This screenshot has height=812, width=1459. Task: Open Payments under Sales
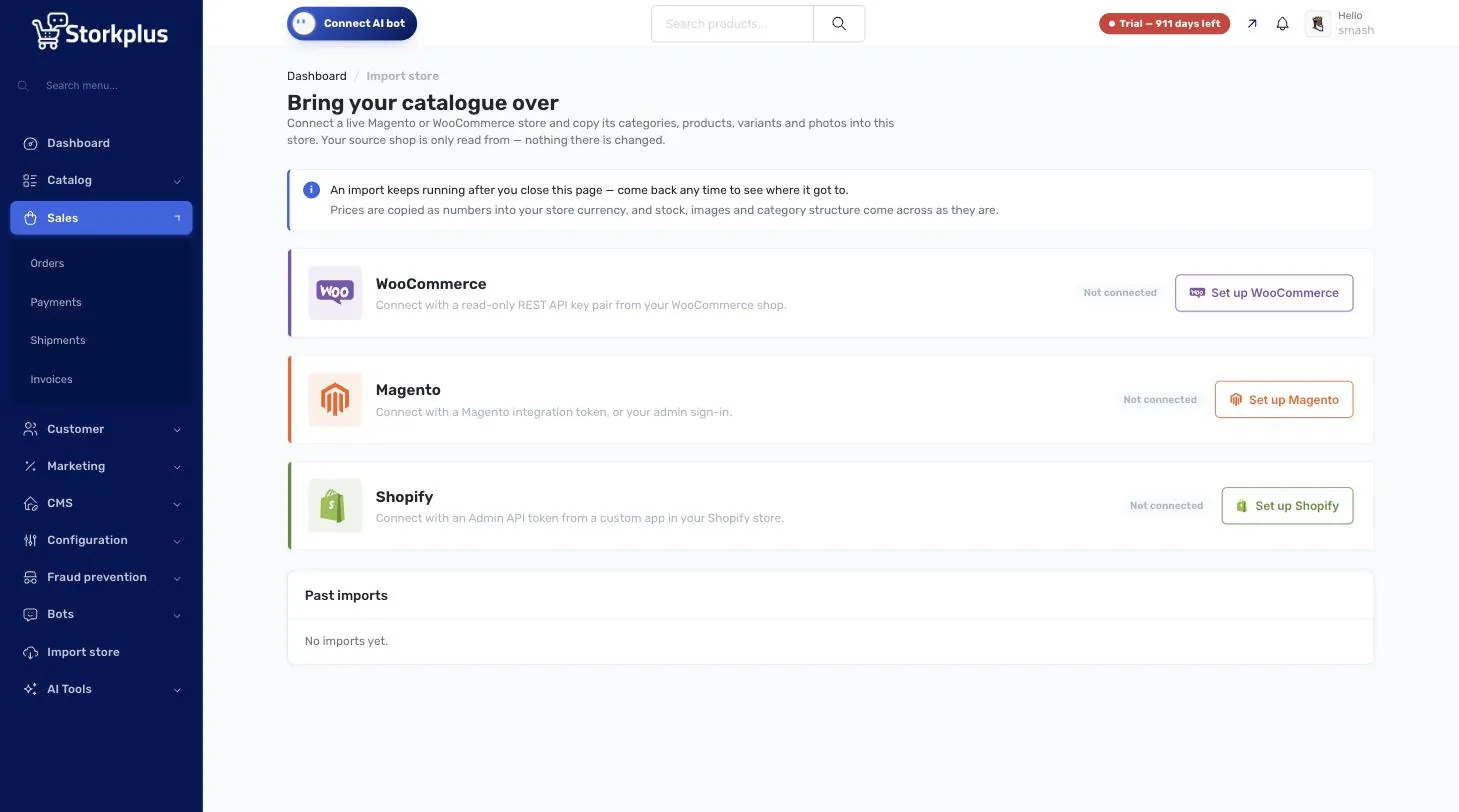(56, 302)
